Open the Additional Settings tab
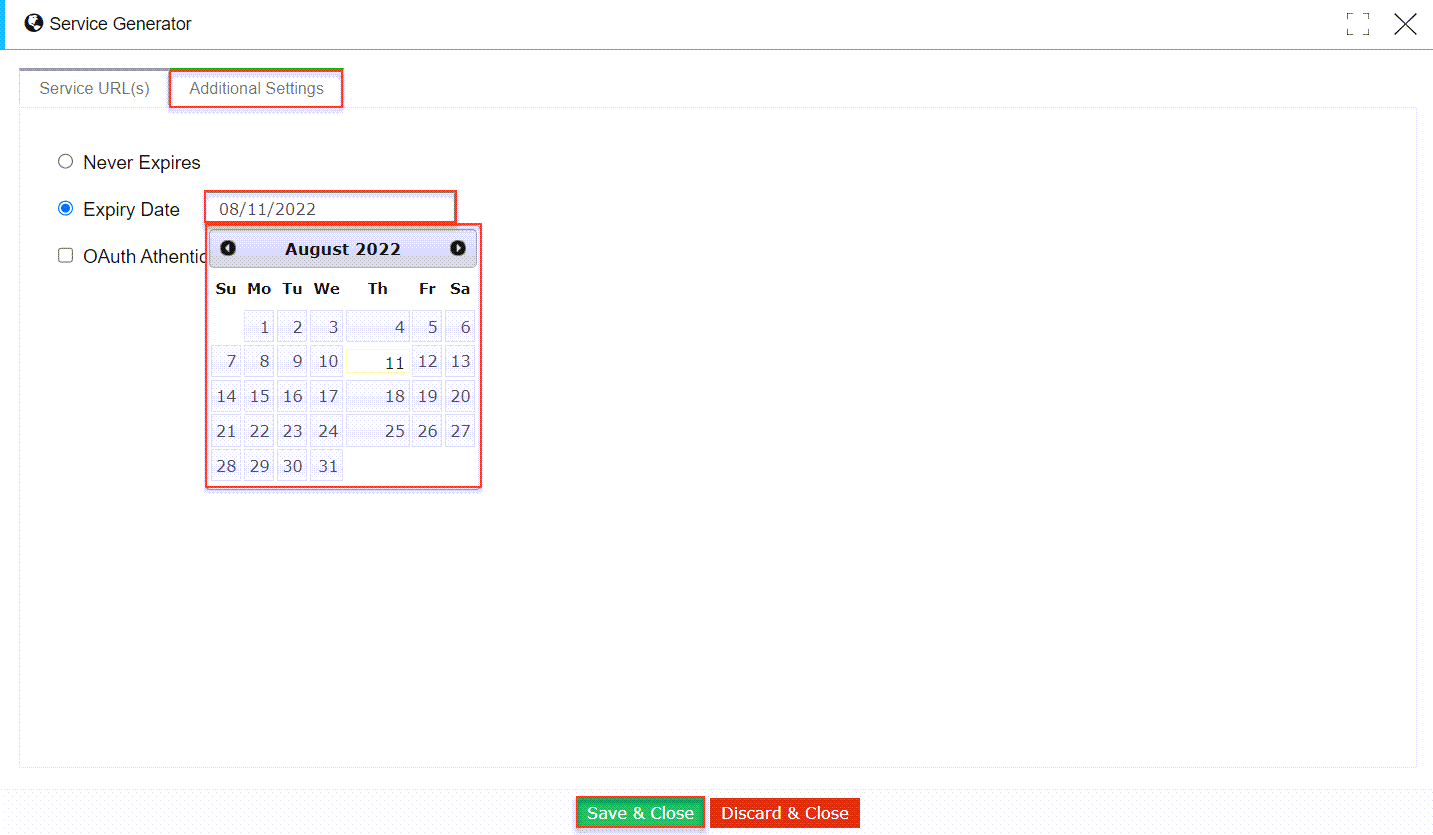Screen dimensions: 1433x835 (x=256, y=88)
